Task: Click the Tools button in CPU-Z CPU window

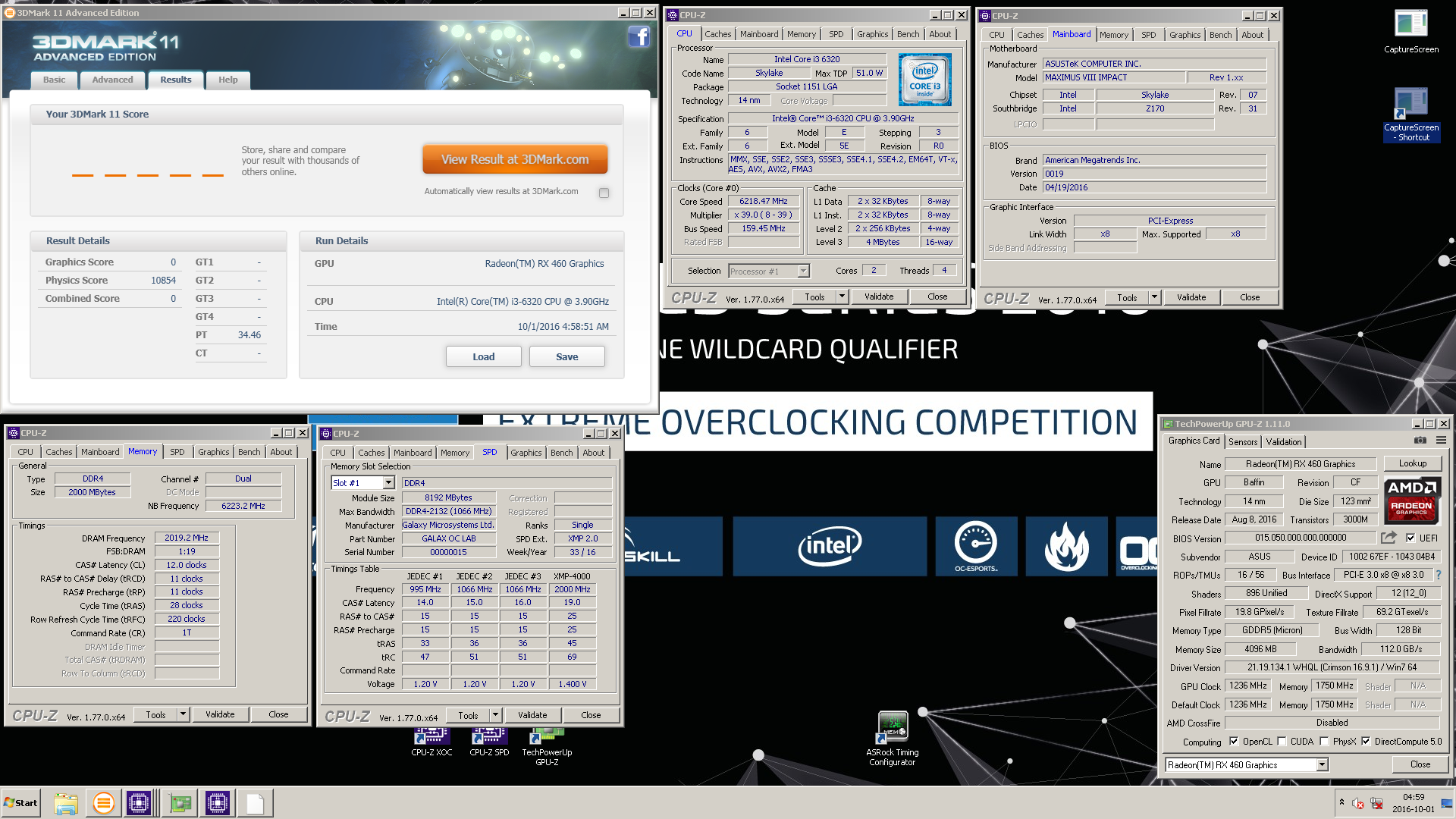Action: [x=814, y=297]
